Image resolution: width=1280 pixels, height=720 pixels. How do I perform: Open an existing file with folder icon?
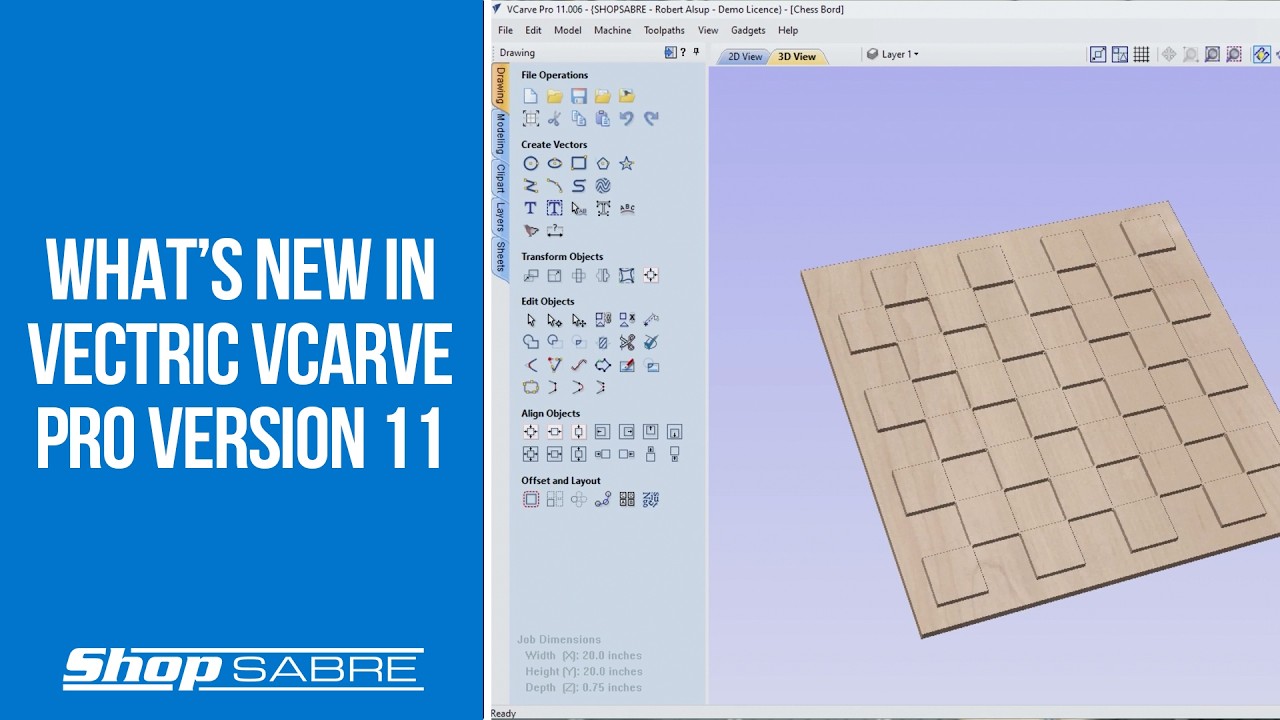pos(554,96)
